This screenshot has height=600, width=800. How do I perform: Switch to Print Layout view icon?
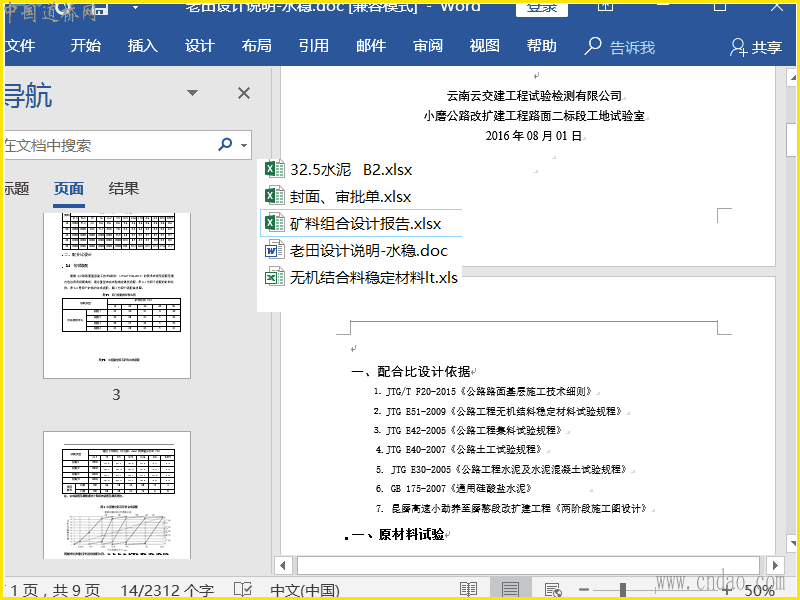point(510,589)
